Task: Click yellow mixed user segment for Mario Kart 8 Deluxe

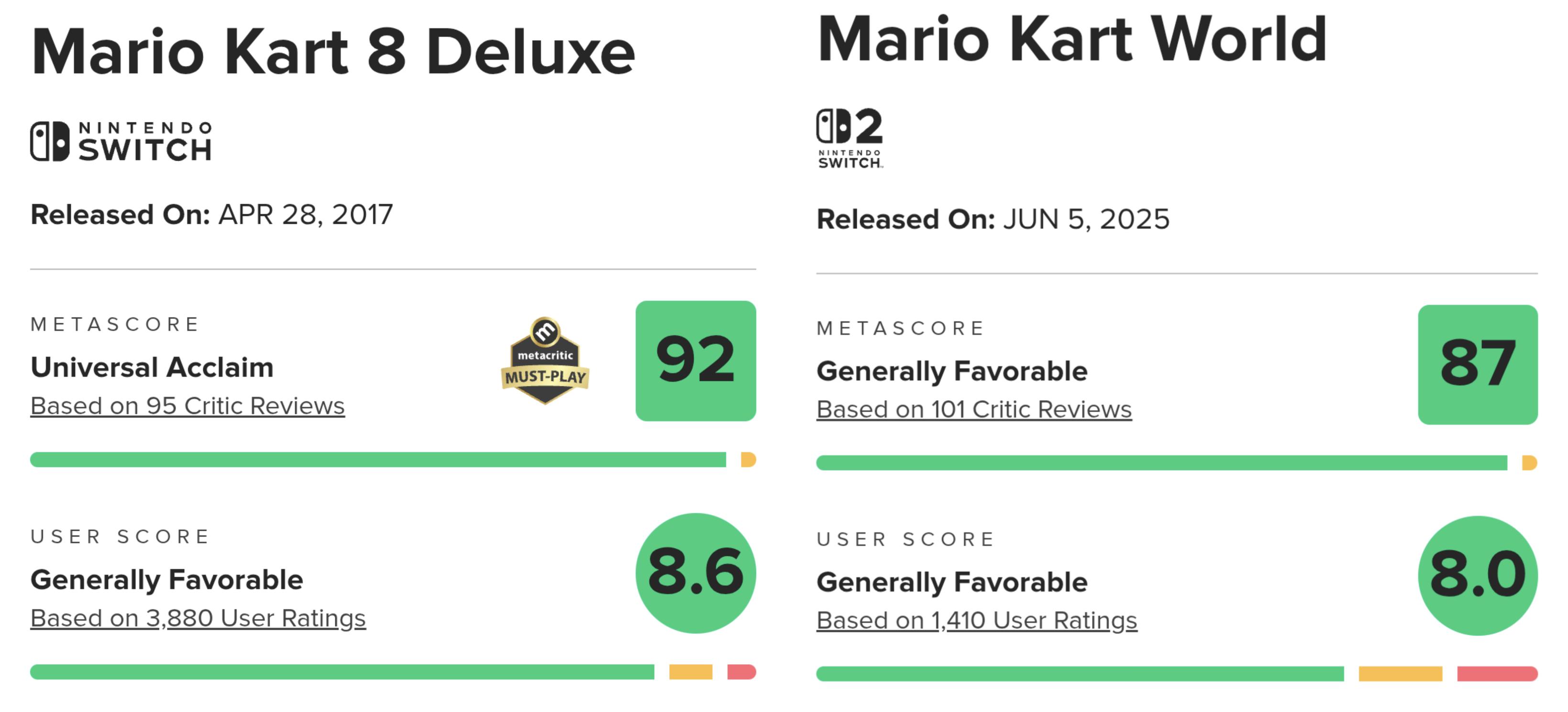Action: point(691,672)
